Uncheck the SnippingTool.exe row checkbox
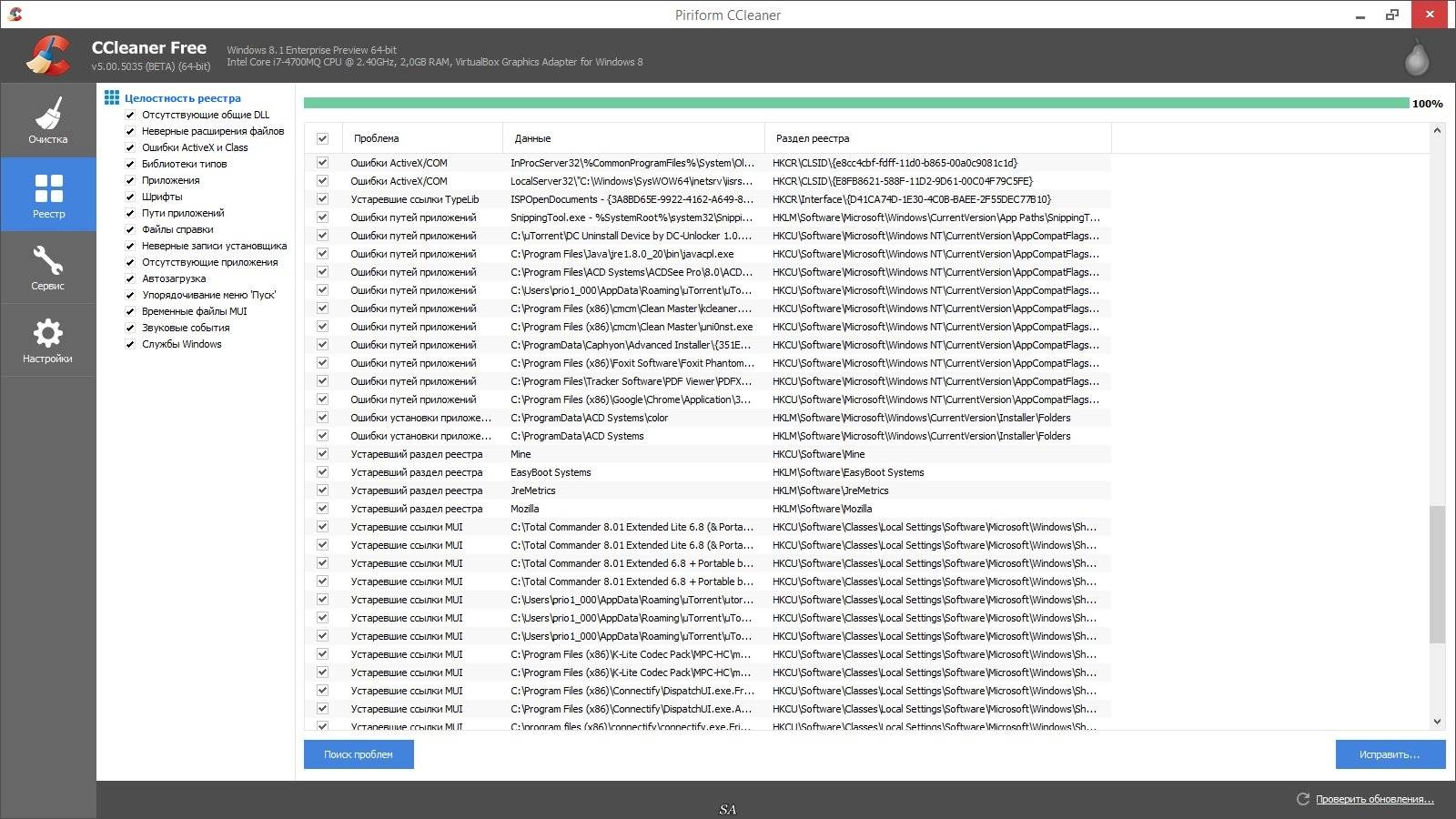Screen dimensions: 1456x819 pyautogui.click(x=322, y=217)
